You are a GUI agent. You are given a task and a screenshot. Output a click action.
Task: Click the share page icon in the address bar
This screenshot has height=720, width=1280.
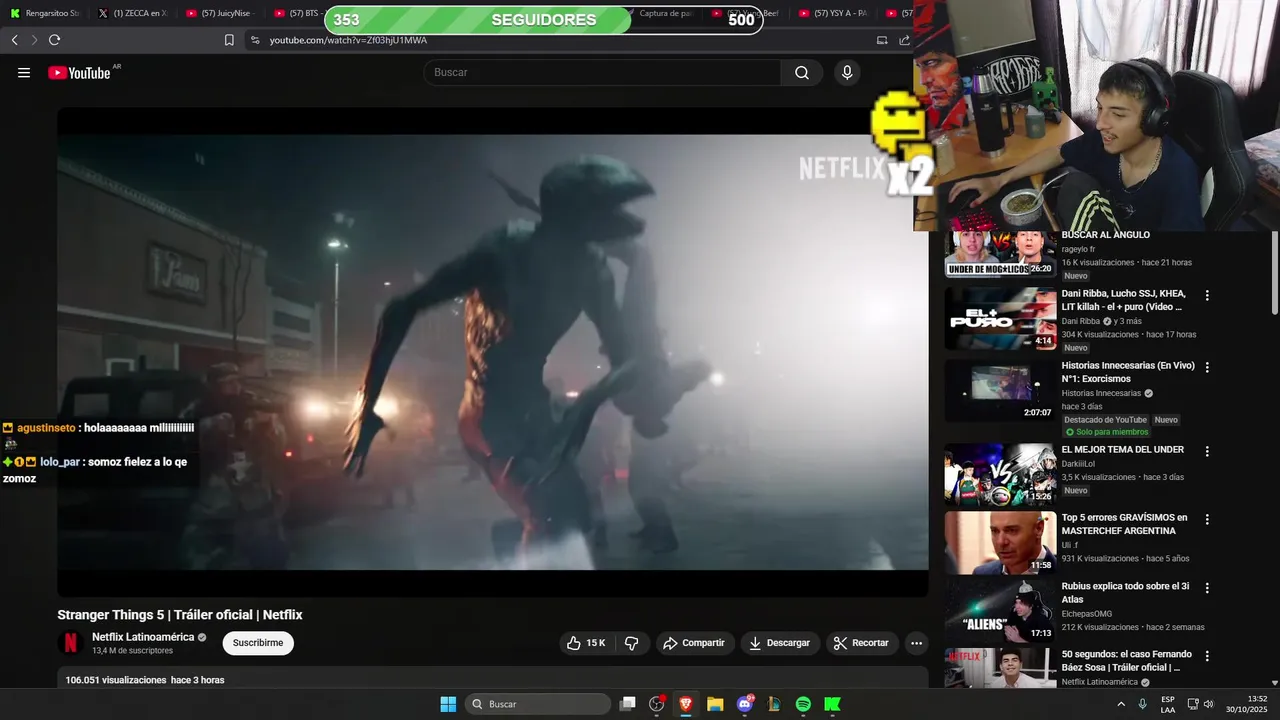click(x=905, y=40)
